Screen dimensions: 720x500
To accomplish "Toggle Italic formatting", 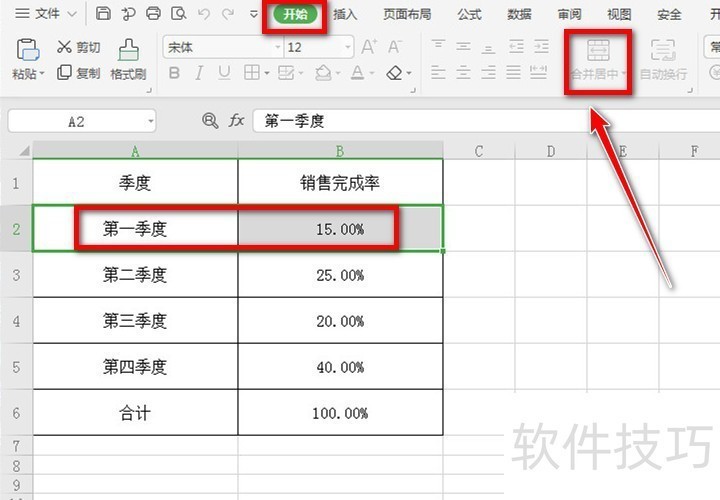I will coord(199,73).
